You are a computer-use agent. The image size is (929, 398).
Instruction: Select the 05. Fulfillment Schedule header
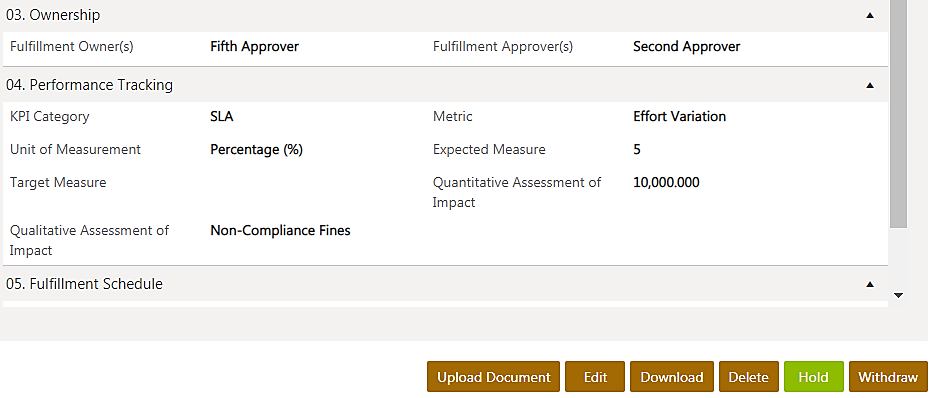pyautogui.click(x=446, y=284)
